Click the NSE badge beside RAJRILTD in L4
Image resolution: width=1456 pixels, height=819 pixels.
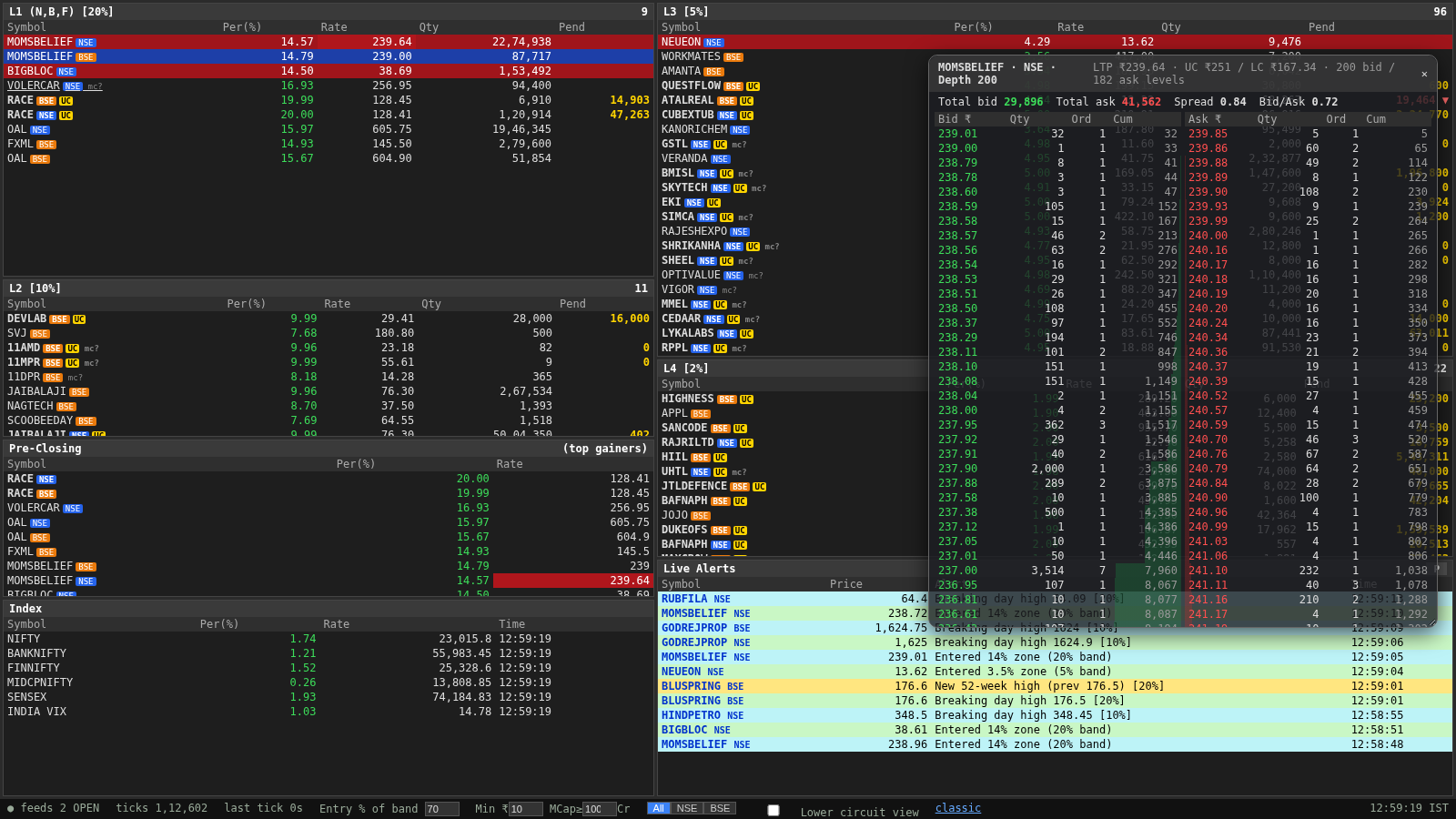(727, 443)
